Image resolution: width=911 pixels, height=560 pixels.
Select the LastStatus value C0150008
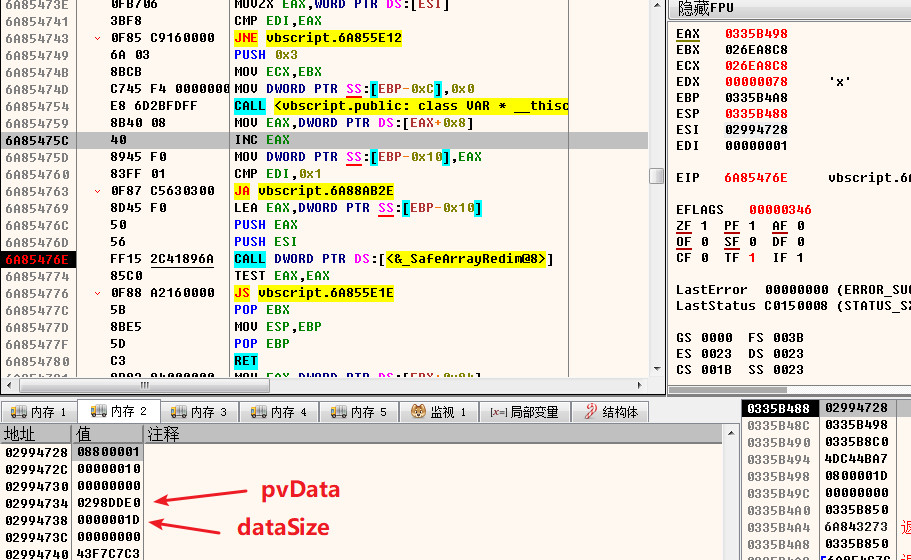[x=796, y=306]
